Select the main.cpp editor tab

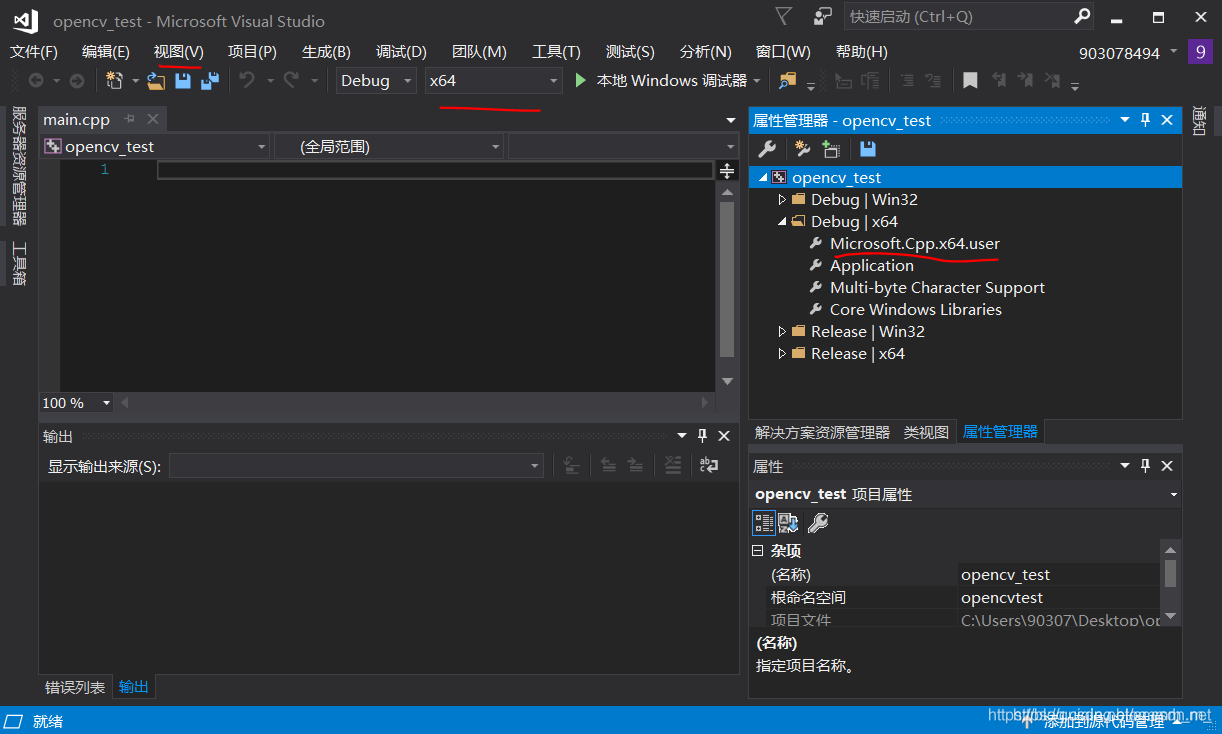76,120
